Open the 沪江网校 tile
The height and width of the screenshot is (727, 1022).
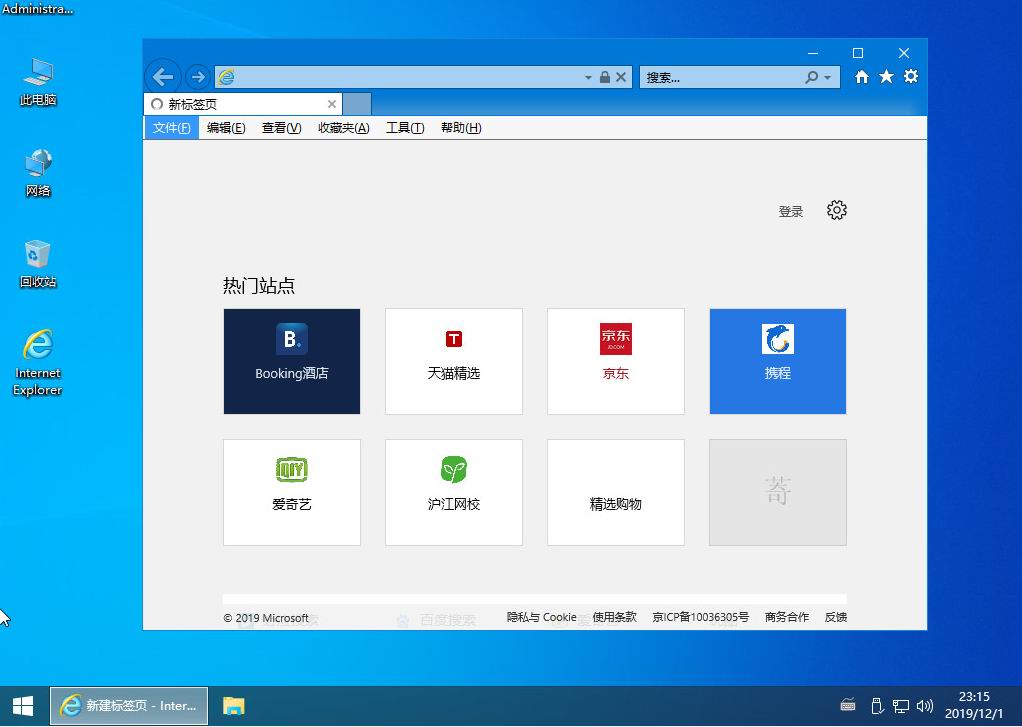454,492
